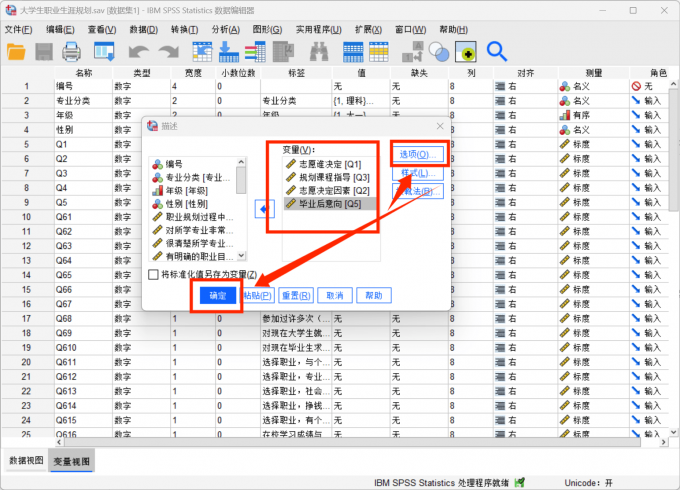
Task: Select 志愿谁决定 [Q1] in variables list
Action: pyautogui.click(x=330, y=164)
